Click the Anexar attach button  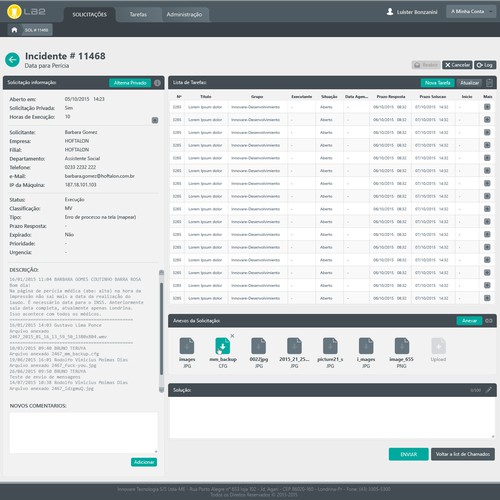pos(469,321)
